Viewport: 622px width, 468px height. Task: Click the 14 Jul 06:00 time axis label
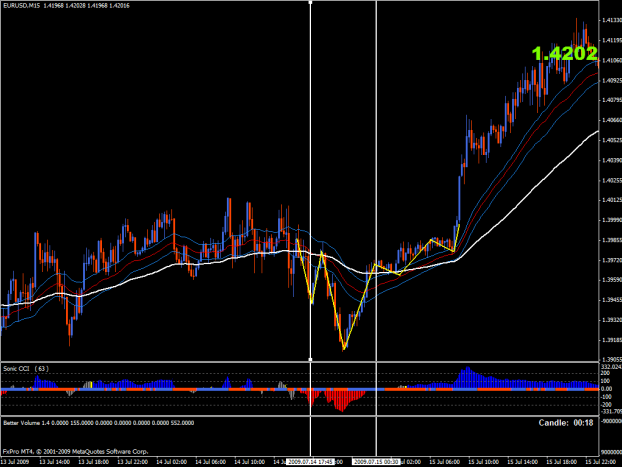(210, 462)
